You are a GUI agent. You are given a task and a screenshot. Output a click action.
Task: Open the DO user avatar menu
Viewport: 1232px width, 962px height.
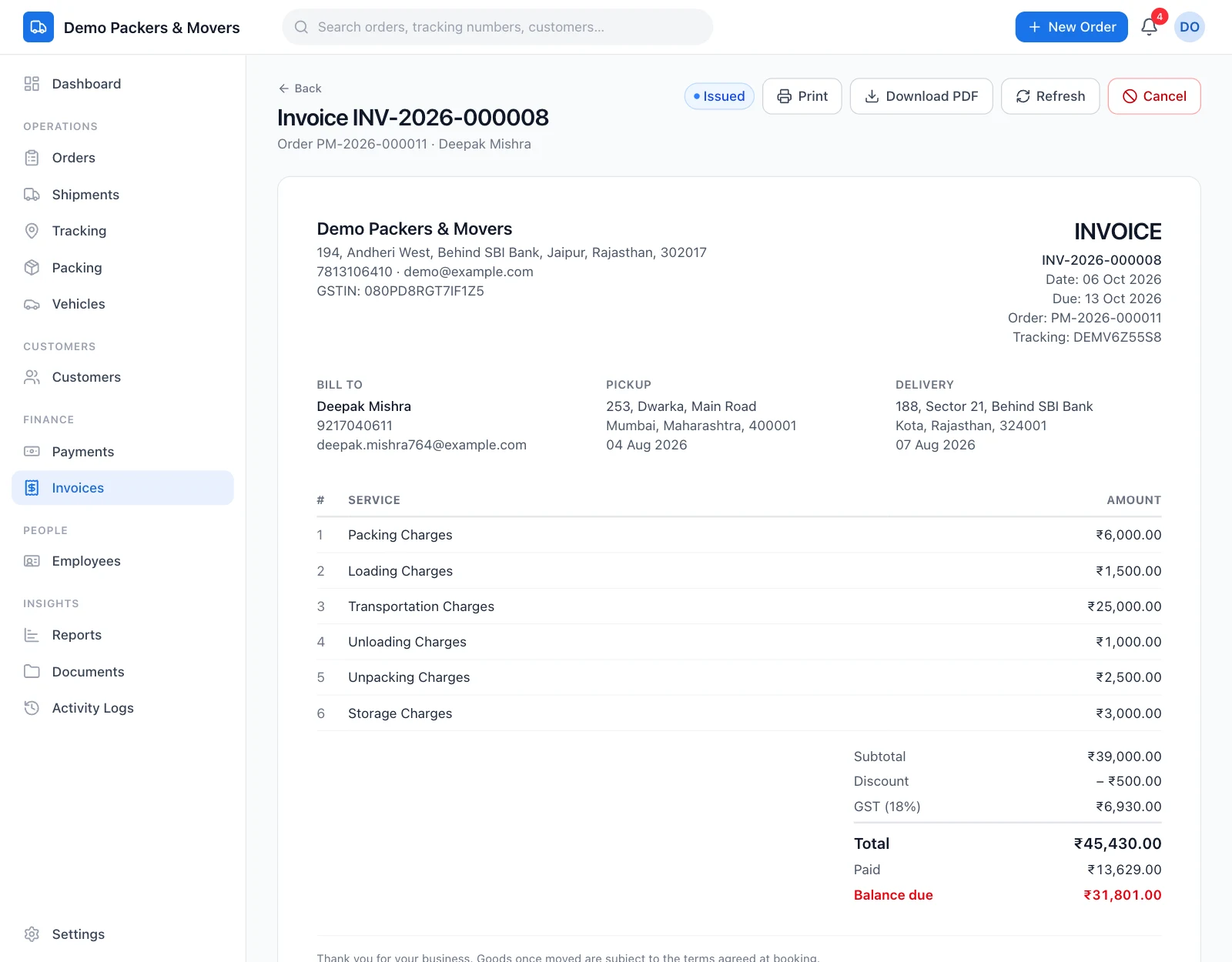click(1189, 27)
